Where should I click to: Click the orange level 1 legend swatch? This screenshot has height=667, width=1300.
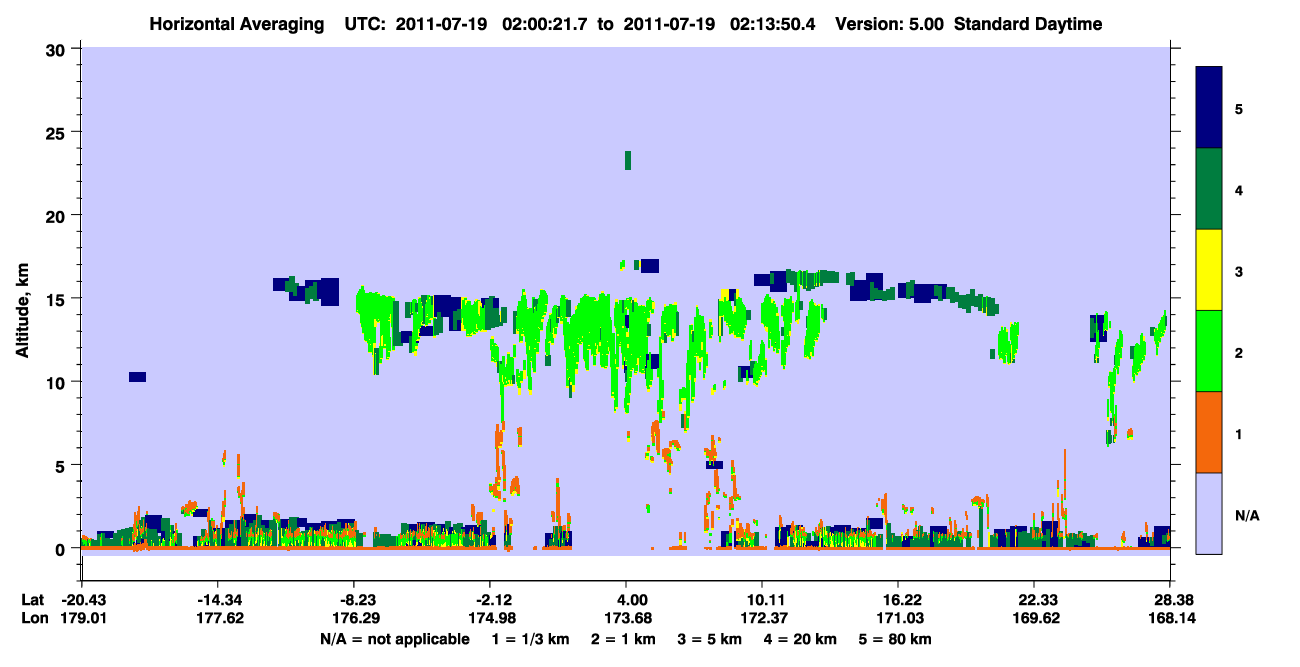pos(1210,432)
